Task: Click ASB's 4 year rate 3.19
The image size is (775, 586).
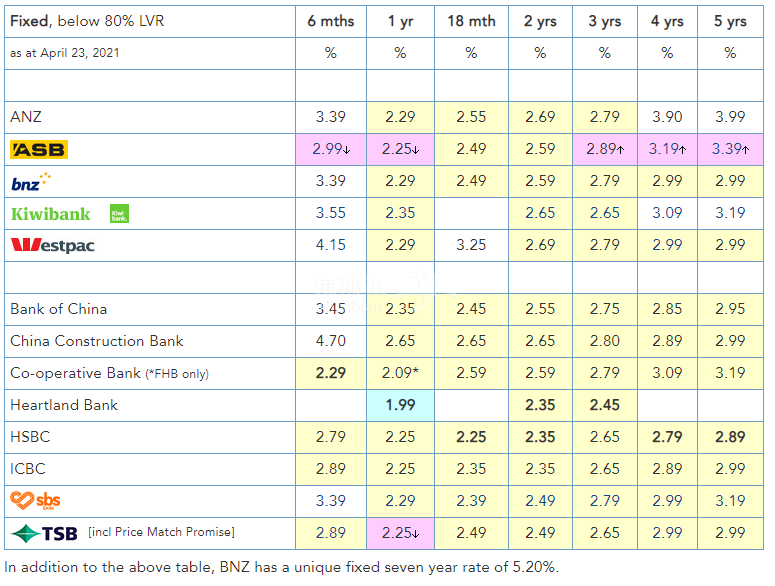Action: pos(667,149)
